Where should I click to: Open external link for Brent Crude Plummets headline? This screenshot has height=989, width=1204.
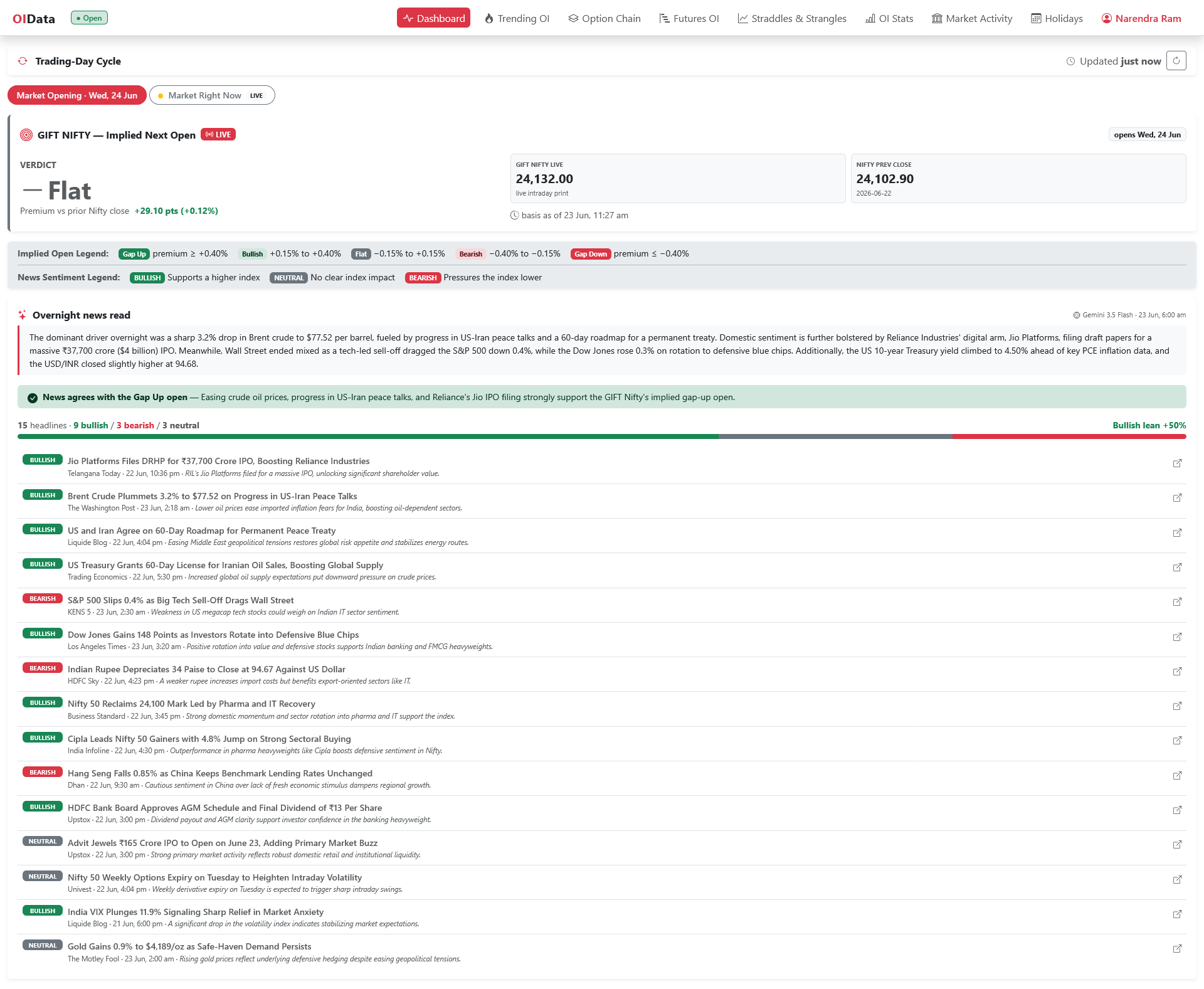[1178, 498]
